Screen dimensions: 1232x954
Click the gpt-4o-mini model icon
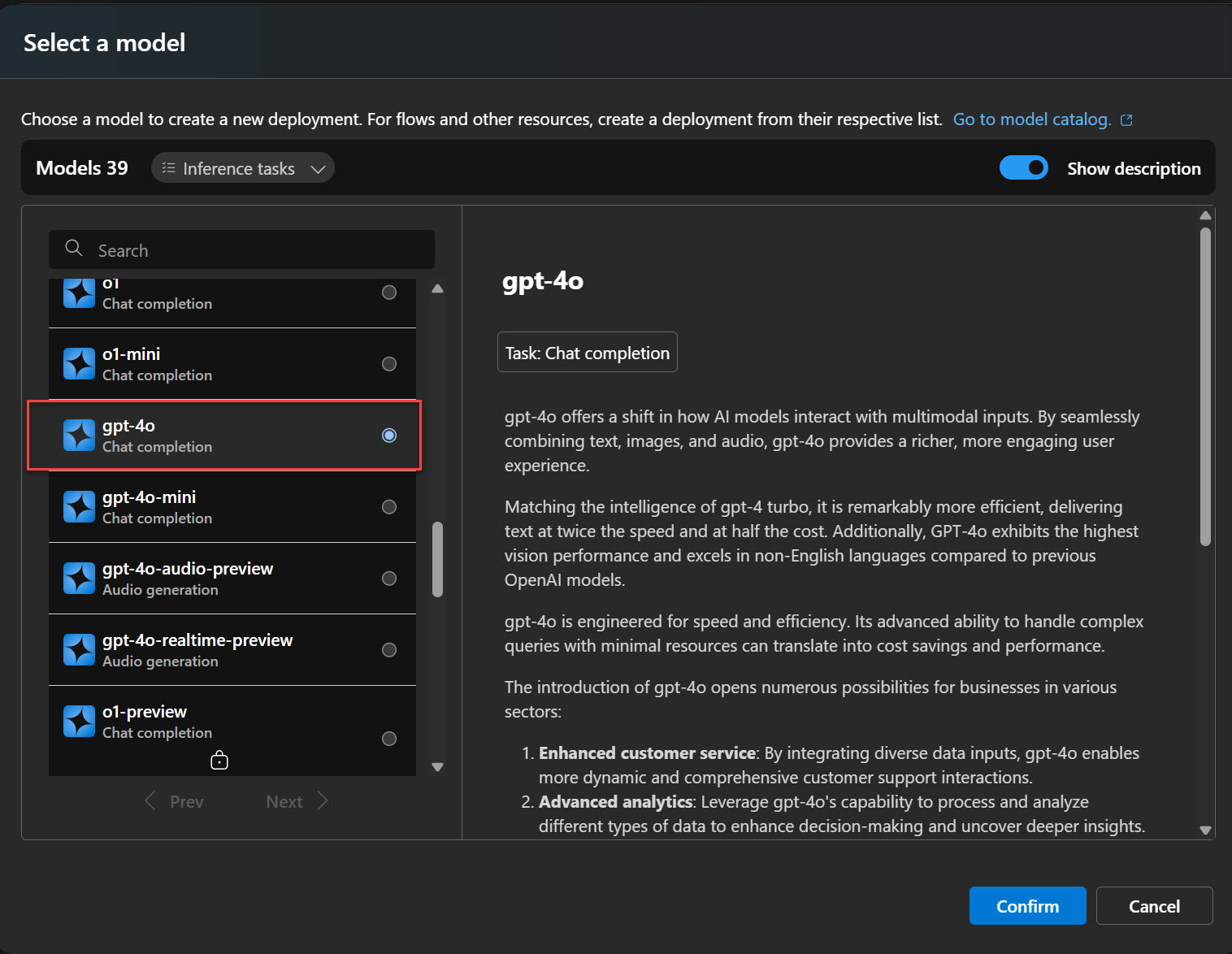pyautogui.click(x=79, y=507)
